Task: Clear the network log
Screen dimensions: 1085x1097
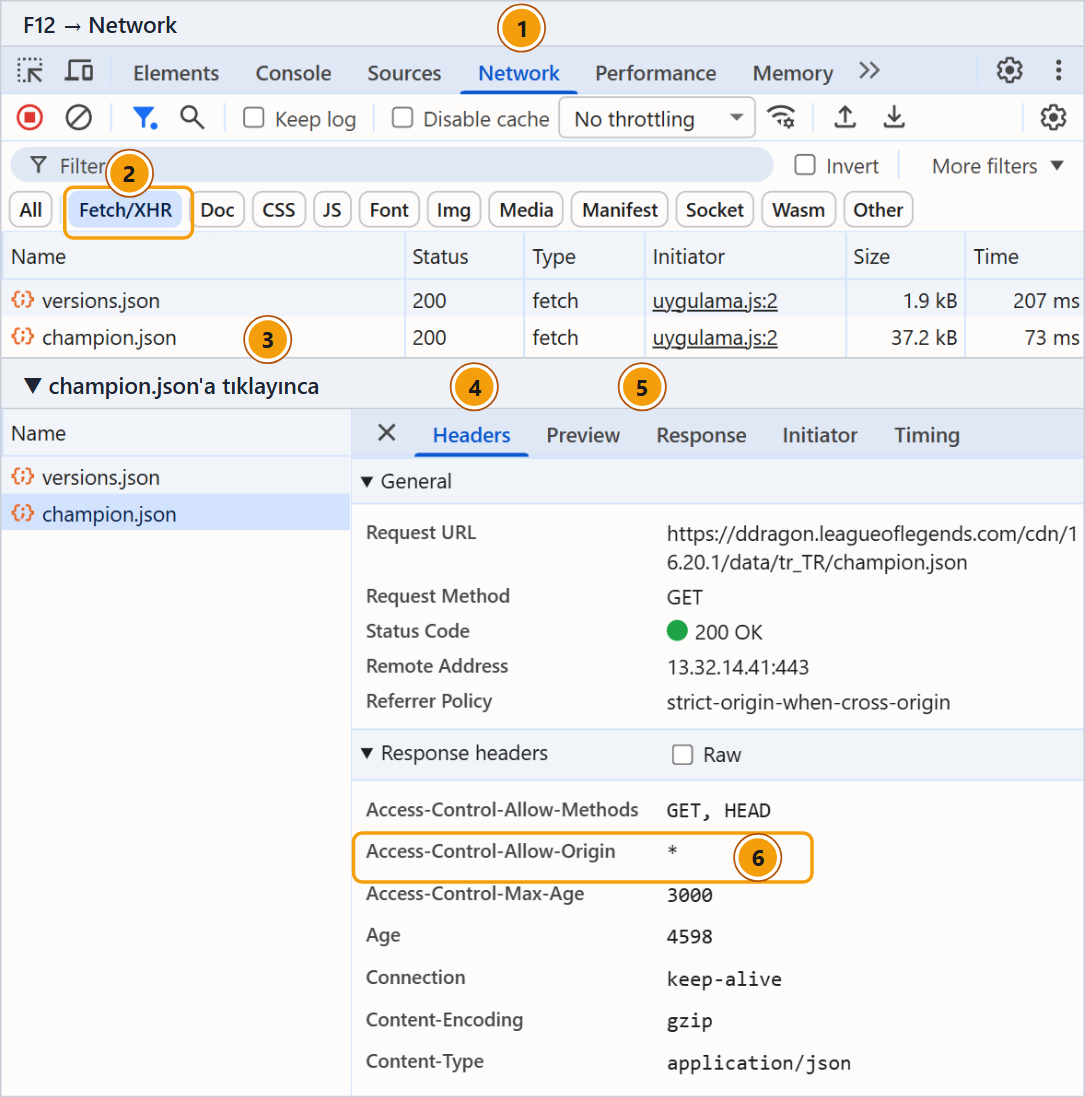Action: coord(78,118)
